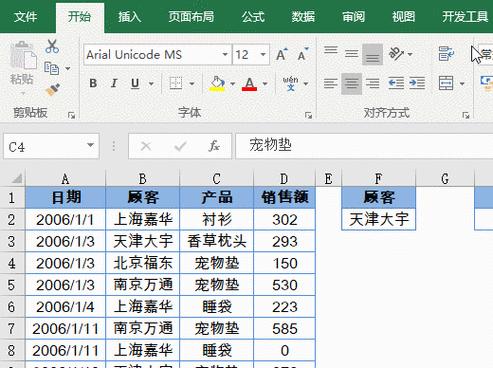This screenshot has width=493, height=368.
Task: Click 销售额 header cell
Action: [x=284, y=197]
